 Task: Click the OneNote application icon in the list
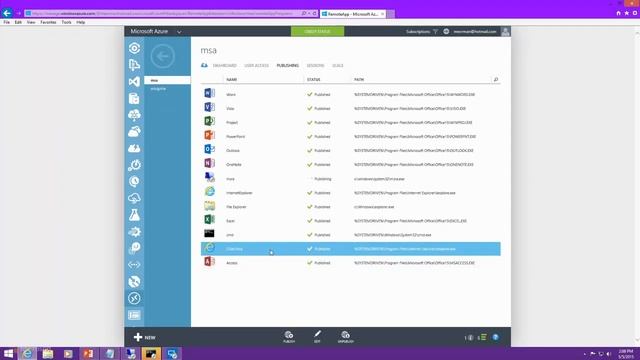tap(209, 163)
